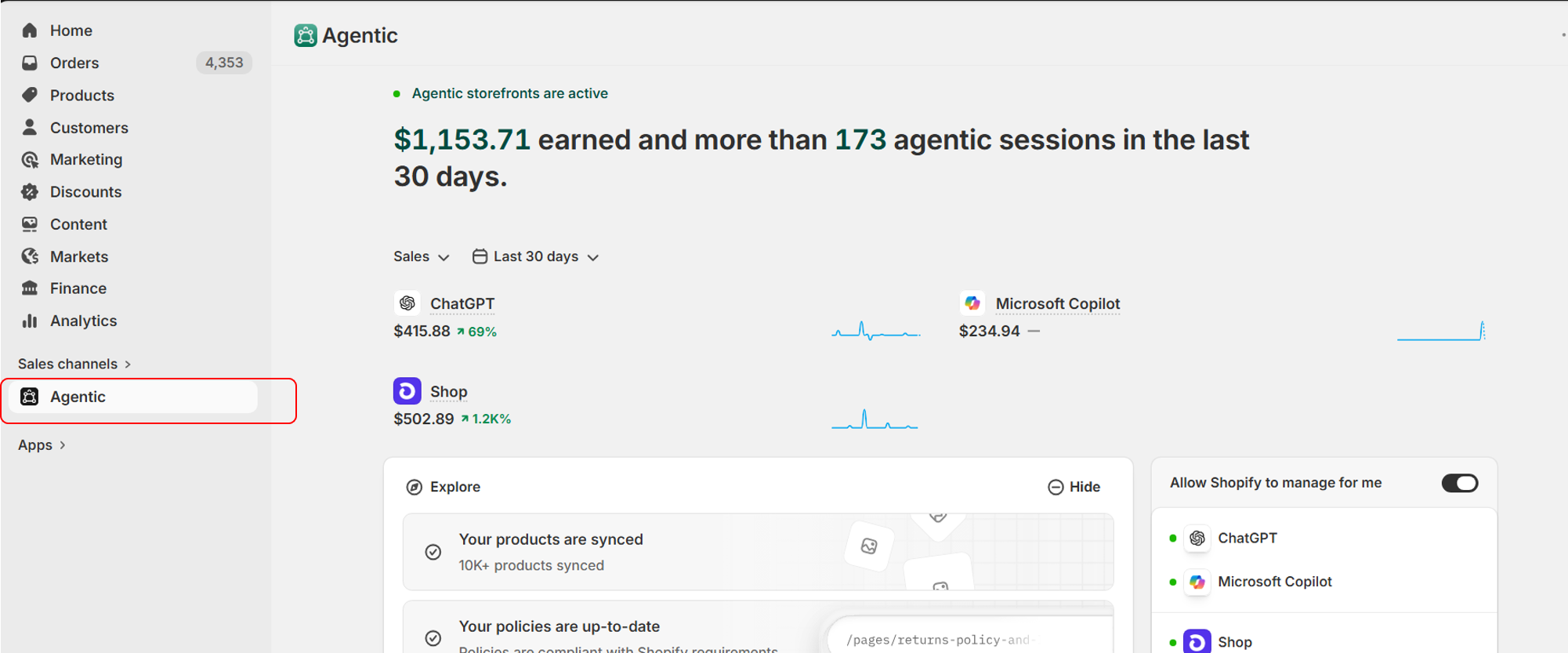Image resolution: width=1568 pixels, height=653 pixels.
Task: Select the Agentic sales channel
Action: point(133,397)
